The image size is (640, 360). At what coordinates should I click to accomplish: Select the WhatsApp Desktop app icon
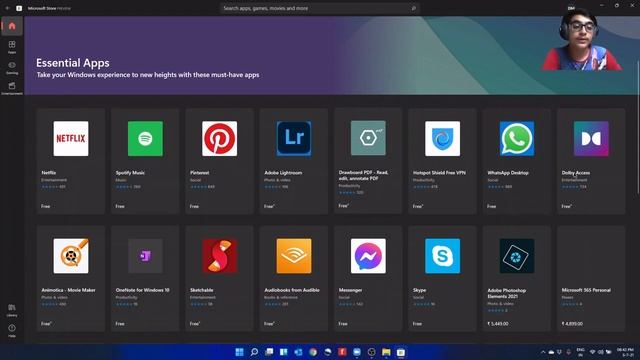coord(516,138)
